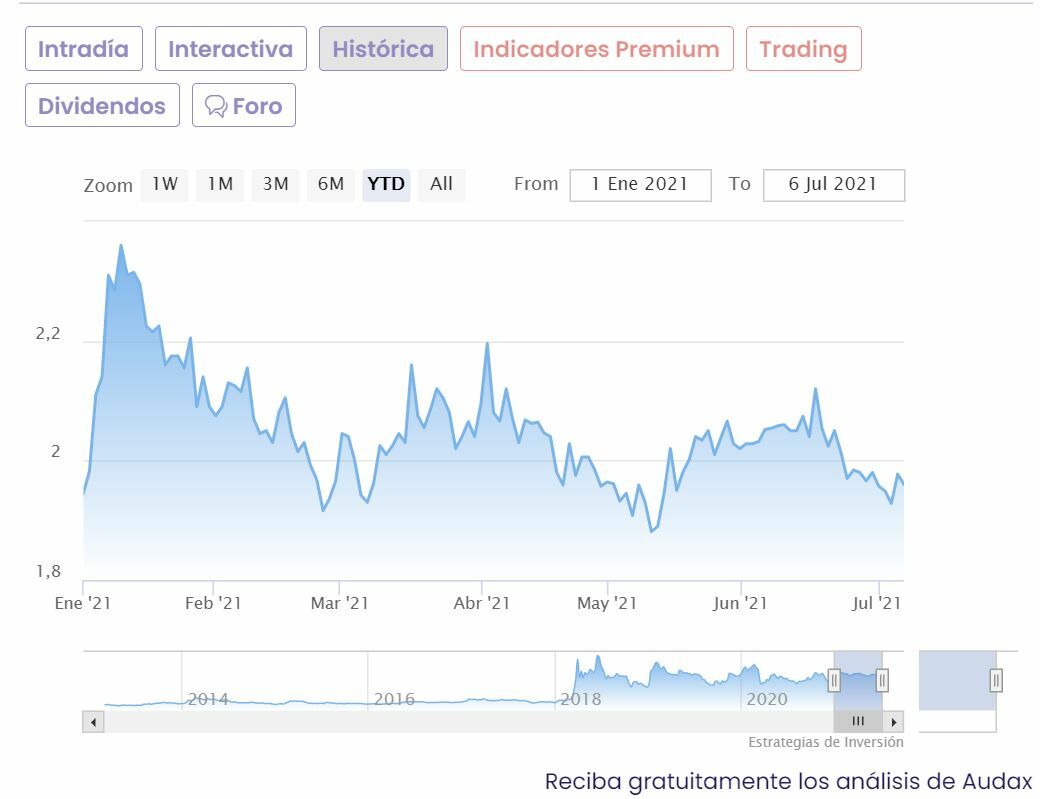Open the Foro chat tab

pyautogui.click(x=244, y=105)
